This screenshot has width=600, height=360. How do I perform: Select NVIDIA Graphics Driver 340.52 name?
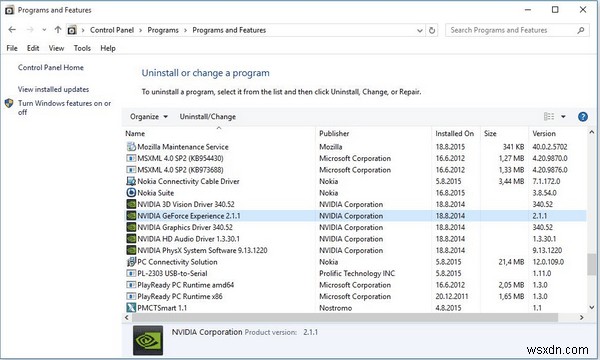point(185,227)
